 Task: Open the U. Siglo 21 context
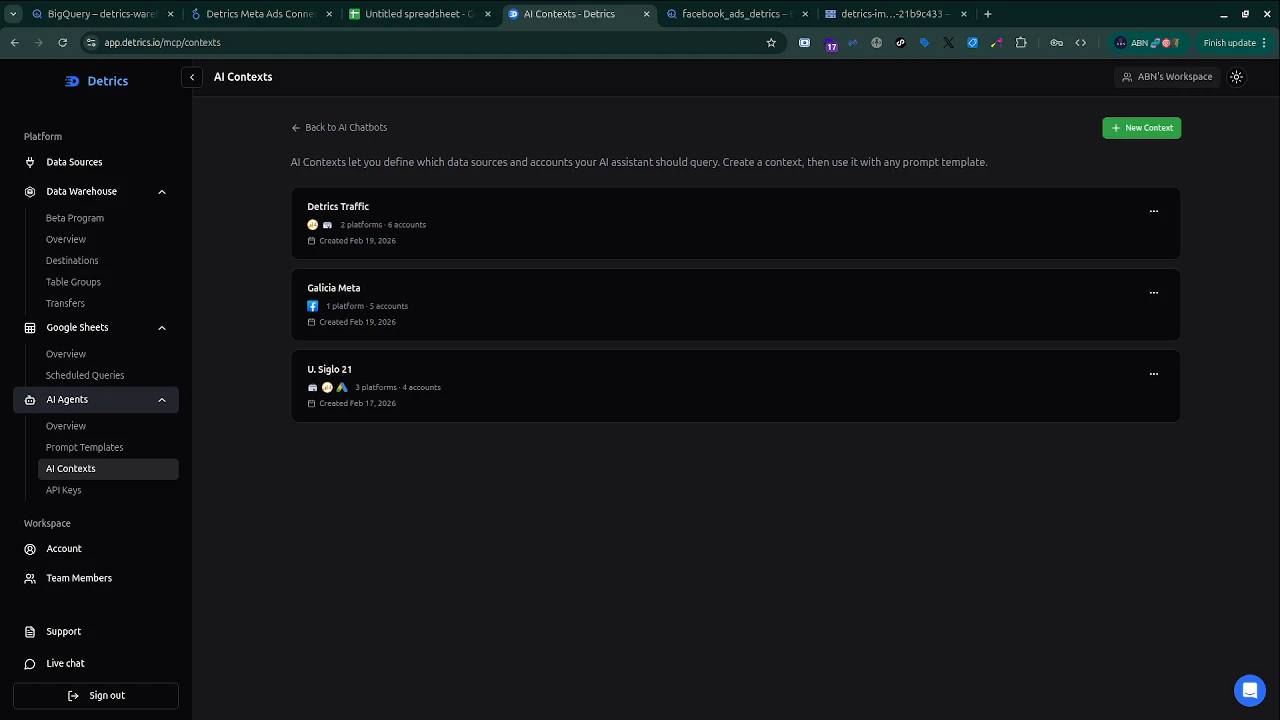[736, 385]
